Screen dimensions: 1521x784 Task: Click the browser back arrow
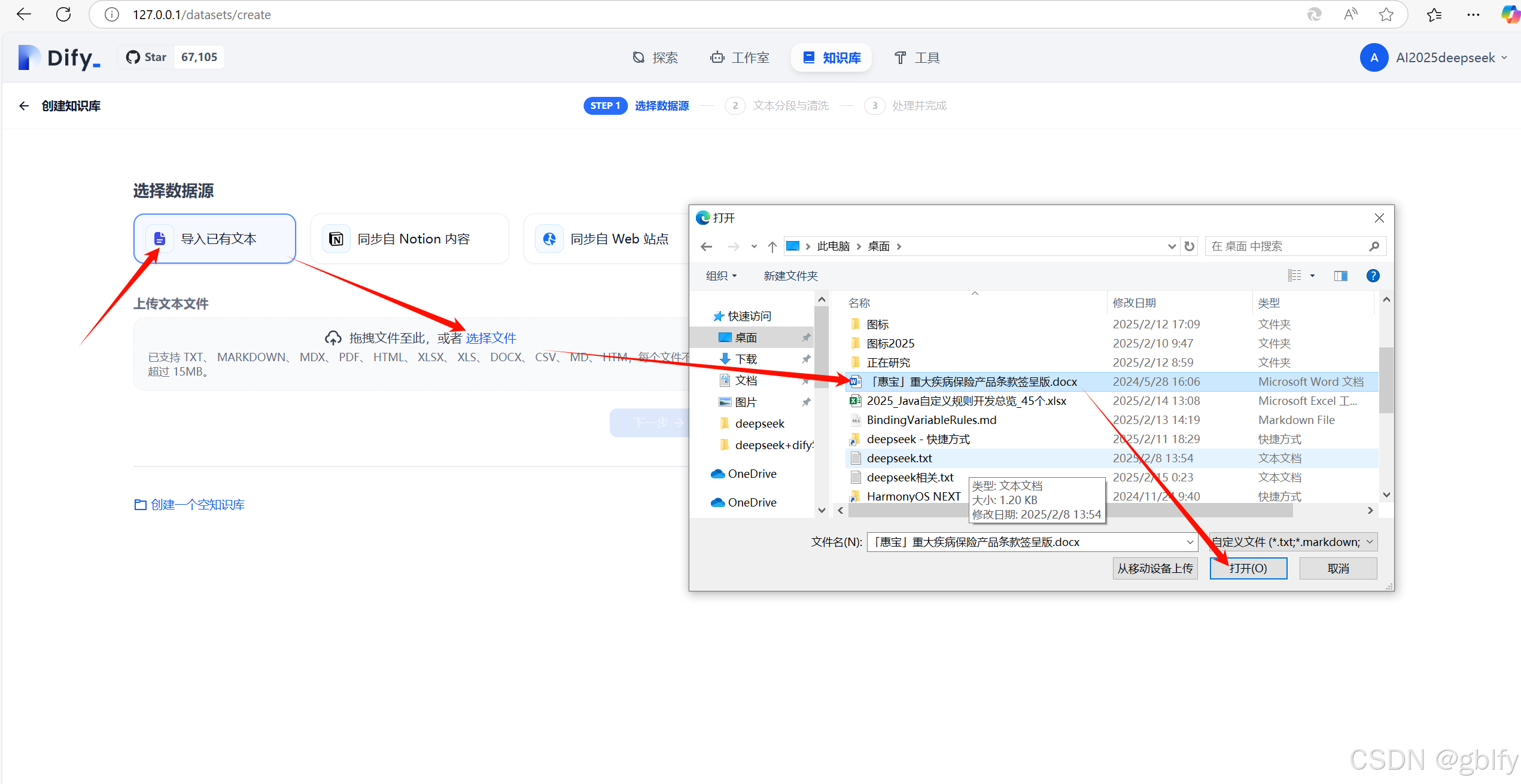tap(24, 14)
